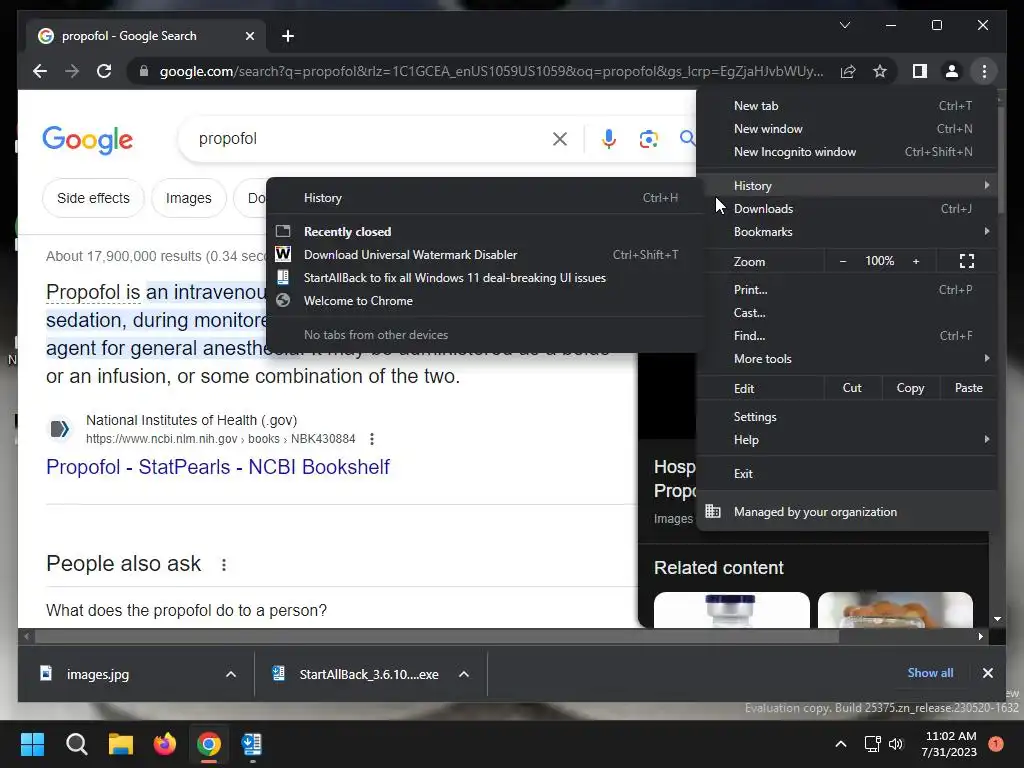Open StartAllBack exe download options chevron
Screen dimensions: 1024x768
coord(464,674)
